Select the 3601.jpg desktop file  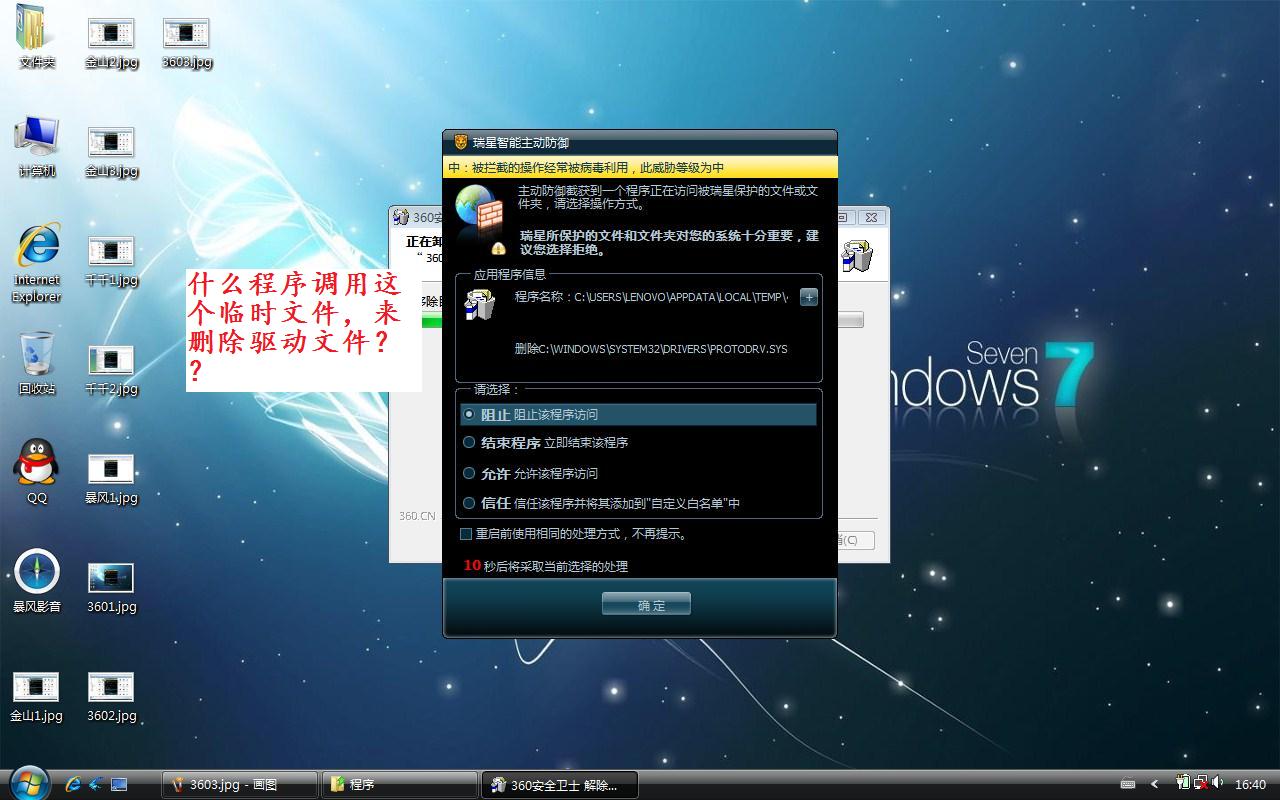pos(111,588)
